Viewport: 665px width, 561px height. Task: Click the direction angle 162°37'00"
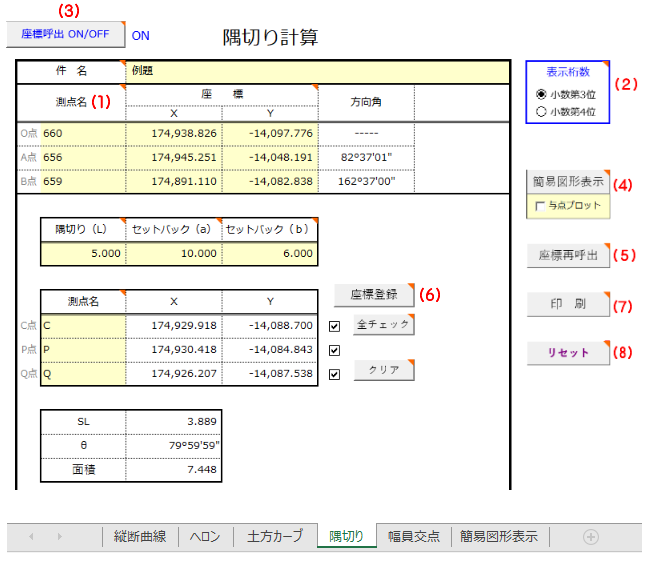366,181
